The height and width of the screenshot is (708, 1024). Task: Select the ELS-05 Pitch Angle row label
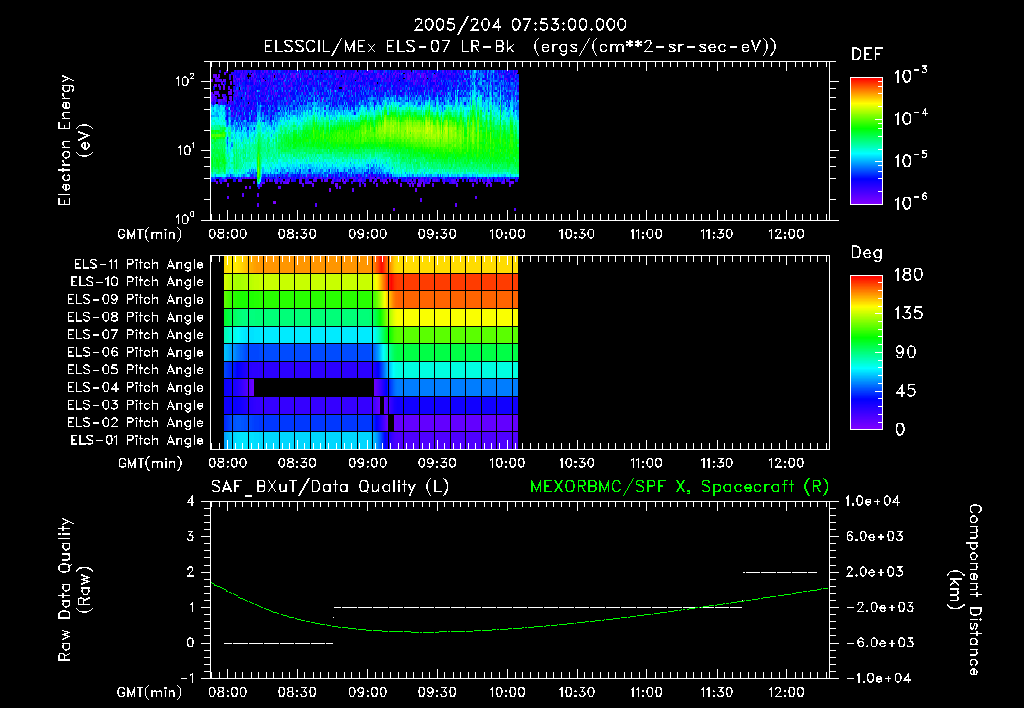[136, 370]
